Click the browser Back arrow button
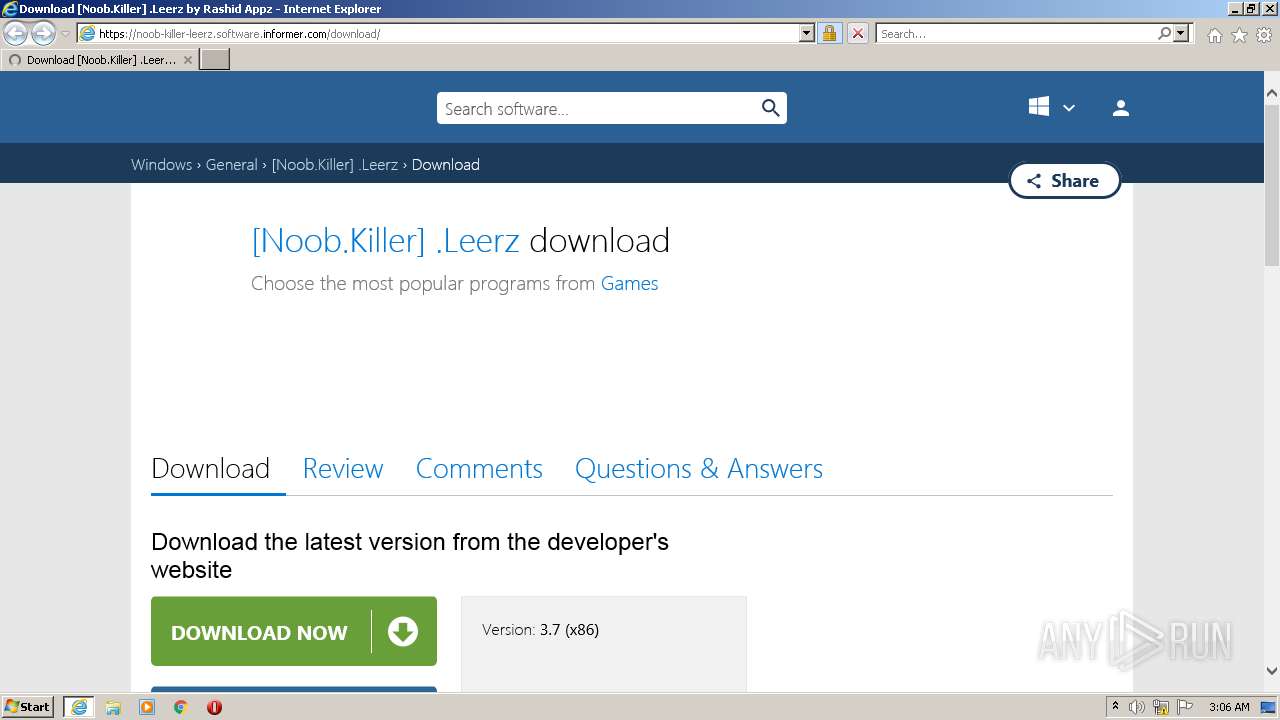Image resolution: width=1280 pixels, height=720 pixels. pos(15,34)
